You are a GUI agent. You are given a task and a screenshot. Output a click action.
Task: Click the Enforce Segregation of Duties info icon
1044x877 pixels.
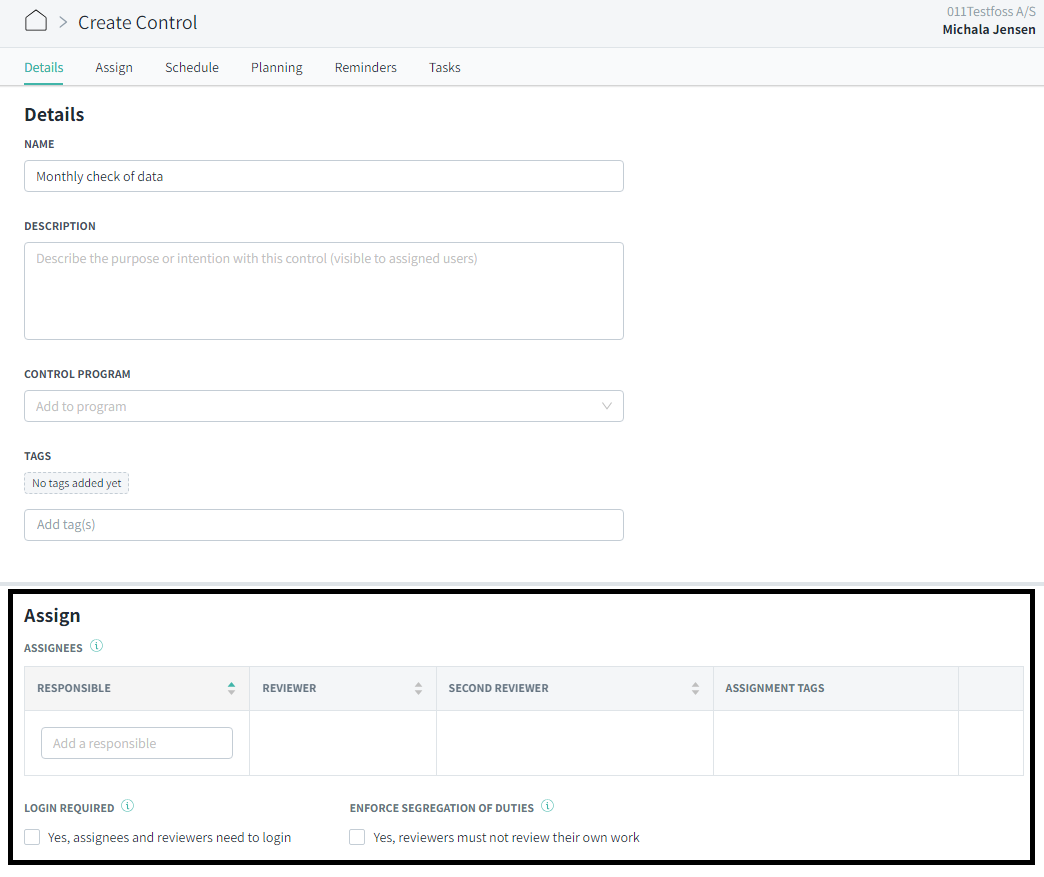[547, 805]
